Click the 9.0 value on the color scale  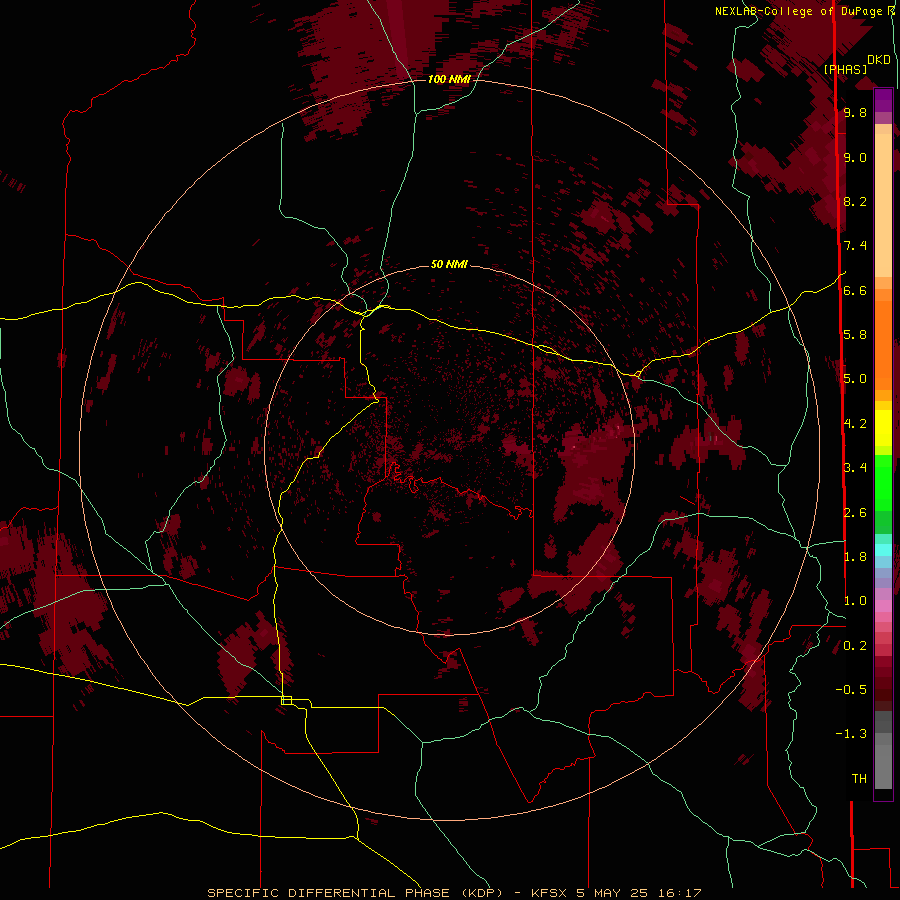(855, 157)
